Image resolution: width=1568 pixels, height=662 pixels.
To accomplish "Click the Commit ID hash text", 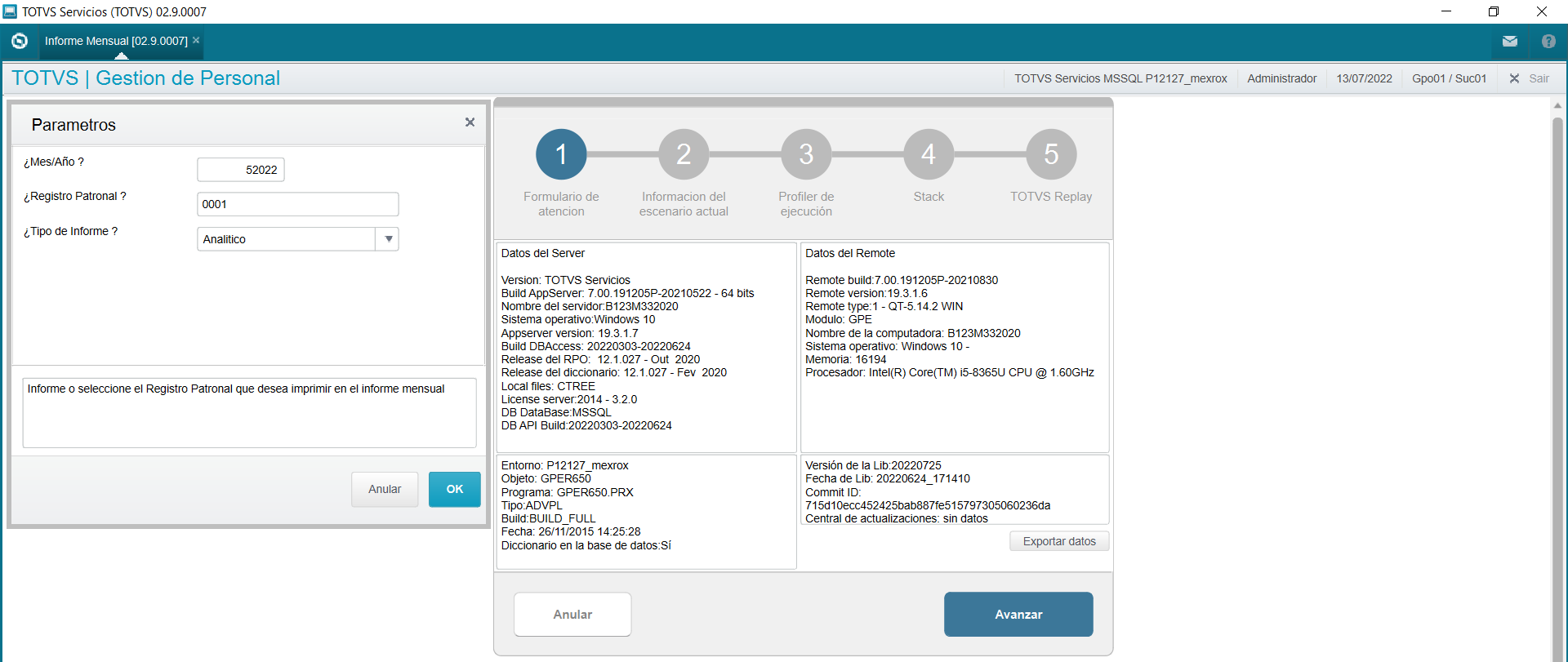I will pyautogui.click(x=928, y=505).
